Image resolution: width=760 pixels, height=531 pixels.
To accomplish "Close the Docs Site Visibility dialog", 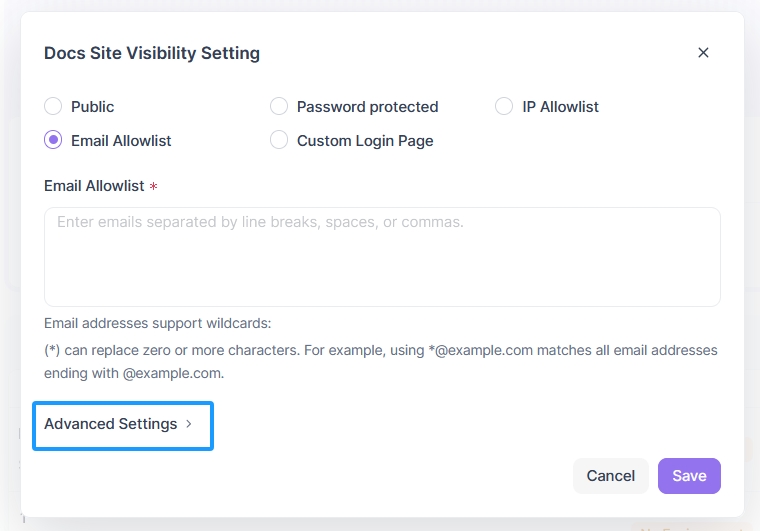I will 703,53.
